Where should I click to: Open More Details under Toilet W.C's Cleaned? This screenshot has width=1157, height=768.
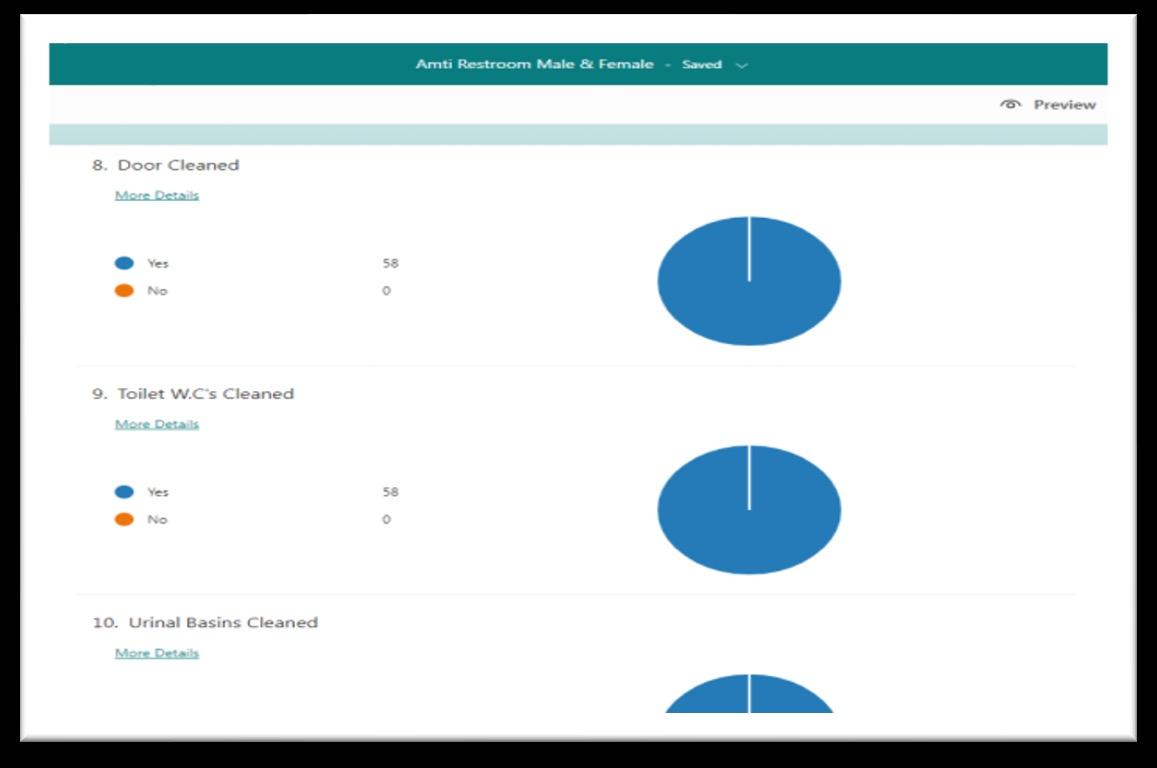[156, 423]
